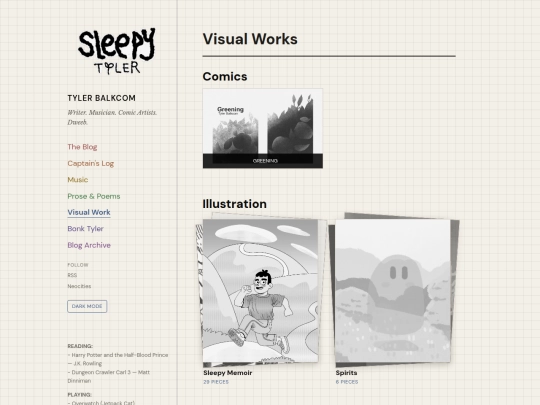540x405 pixels.
Task: Toggle the Dark Mode button
Action: tap(87, 306)
